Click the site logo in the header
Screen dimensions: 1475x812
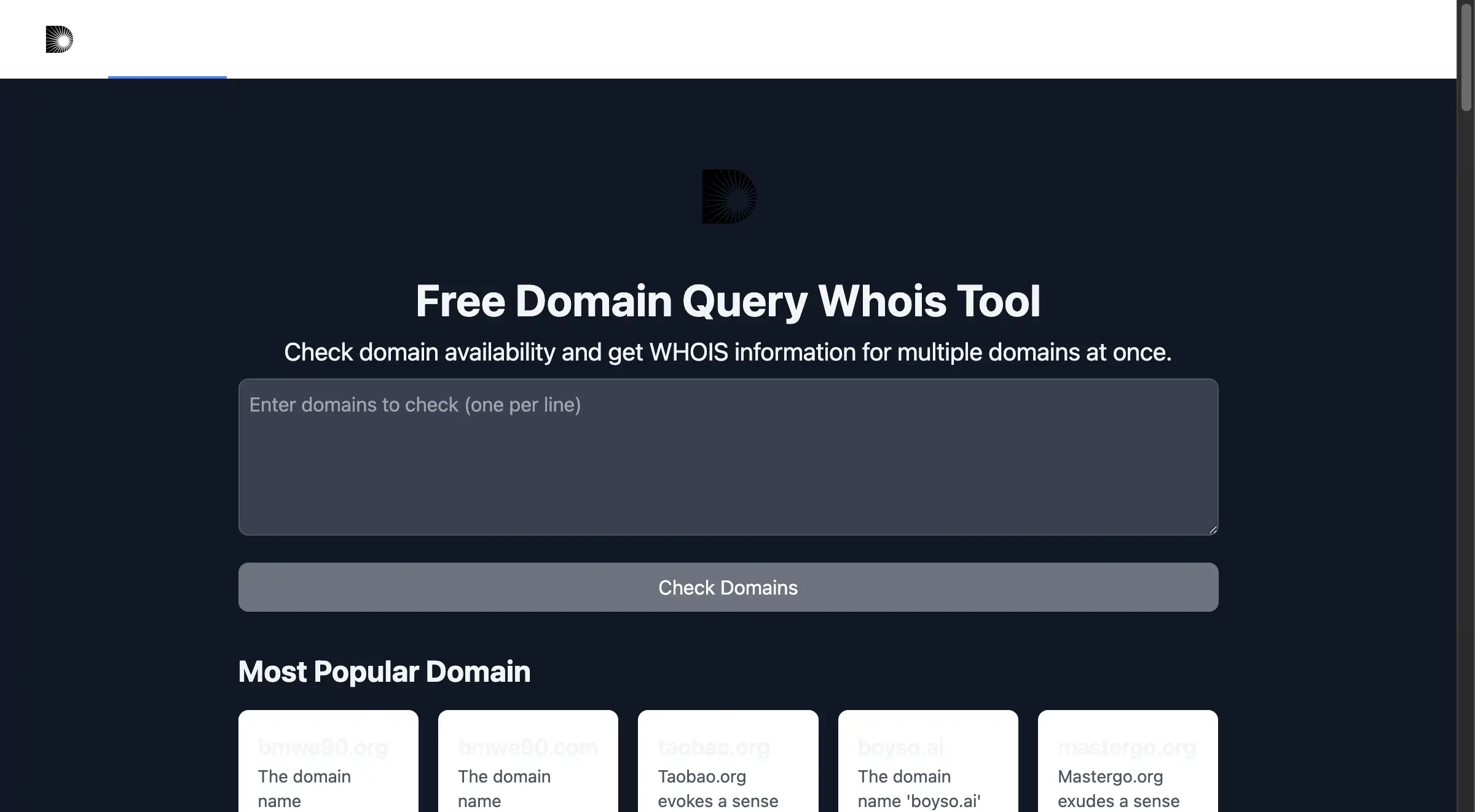pos(60,39)
